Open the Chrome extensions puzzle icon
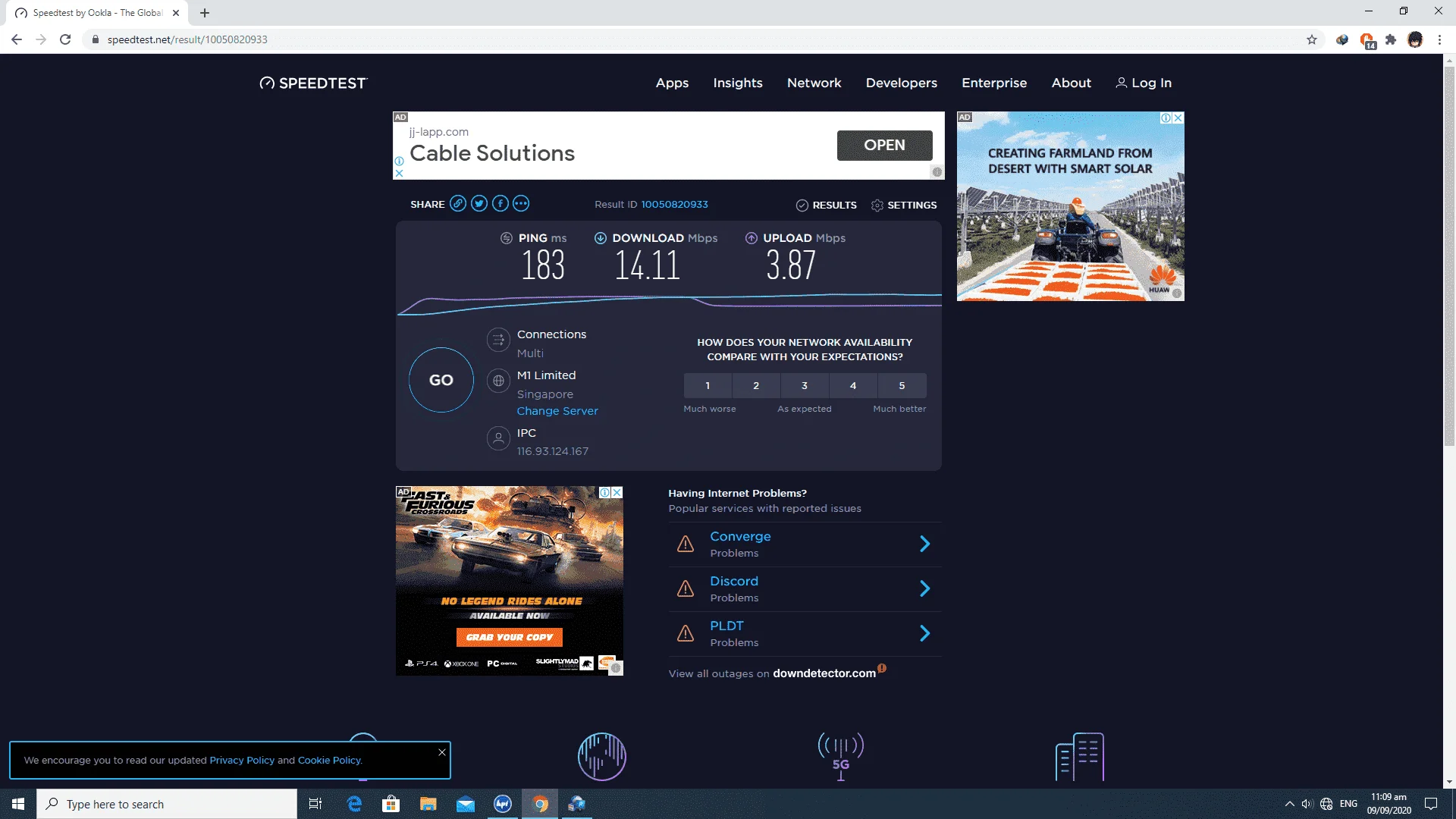1456x819 pixels. 1391,39
